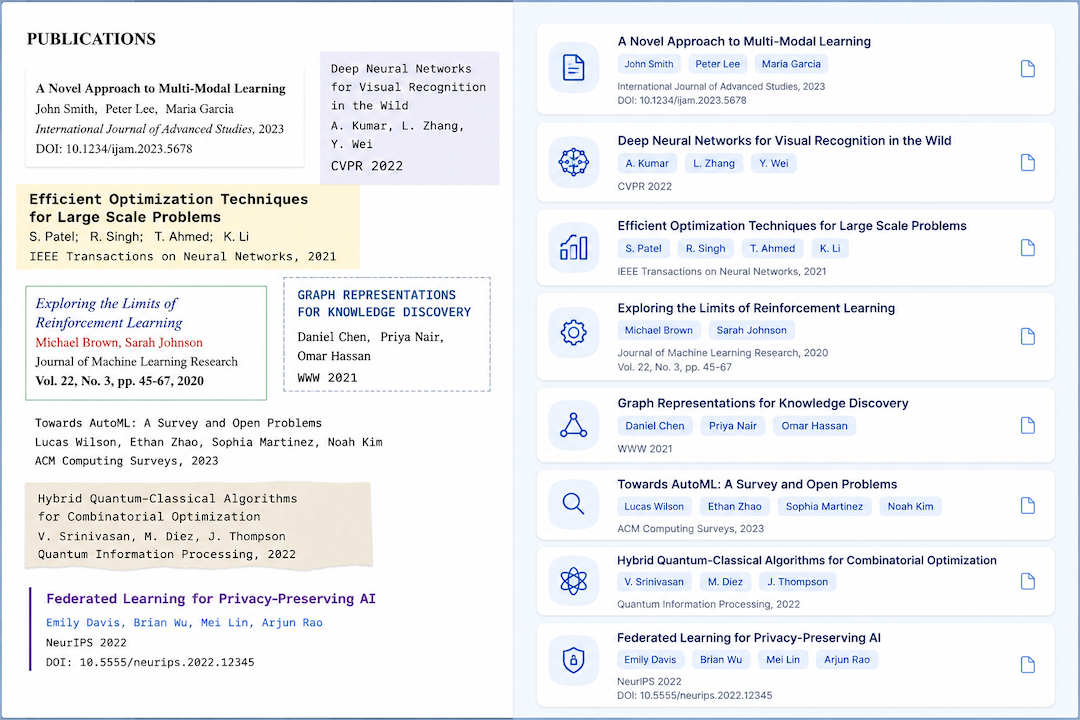1080x720 pixels.
Task: Click the gear icon on the Reinforcement Learning card
Action: (x=573, y=333)
